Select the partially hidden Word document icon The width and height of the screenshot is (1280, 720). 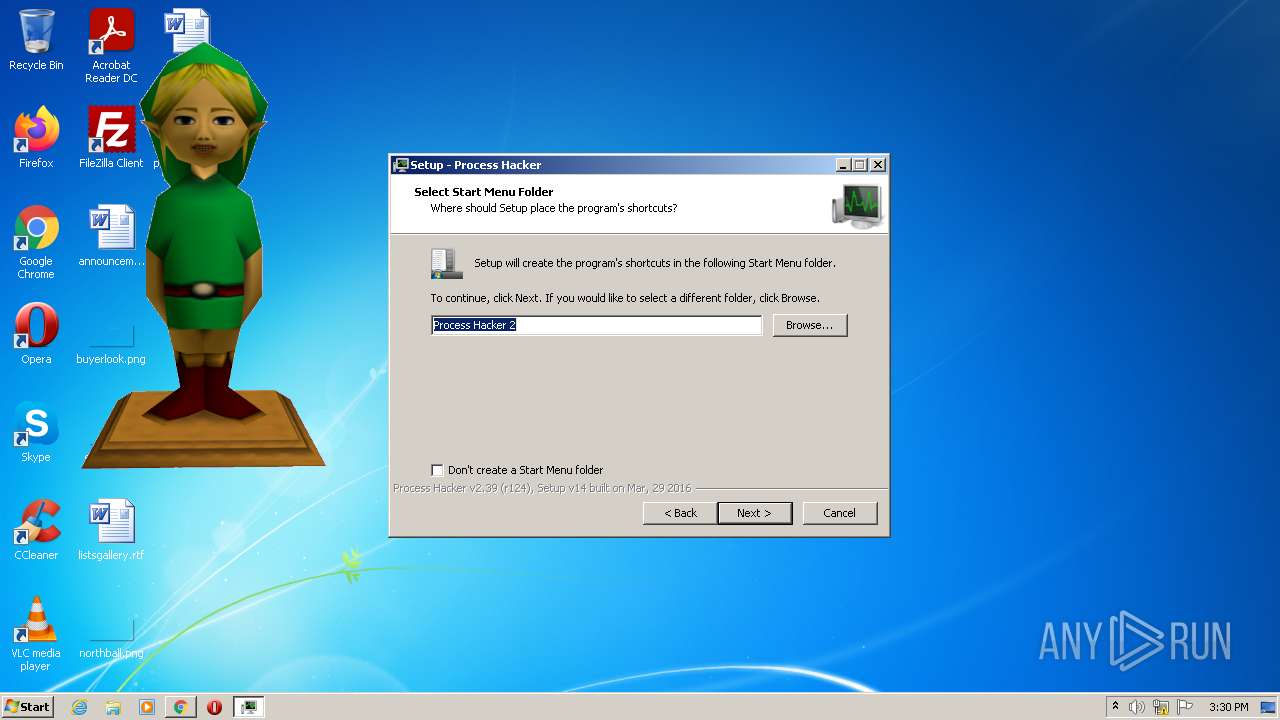pyautogui.click(x=188, y=28)
